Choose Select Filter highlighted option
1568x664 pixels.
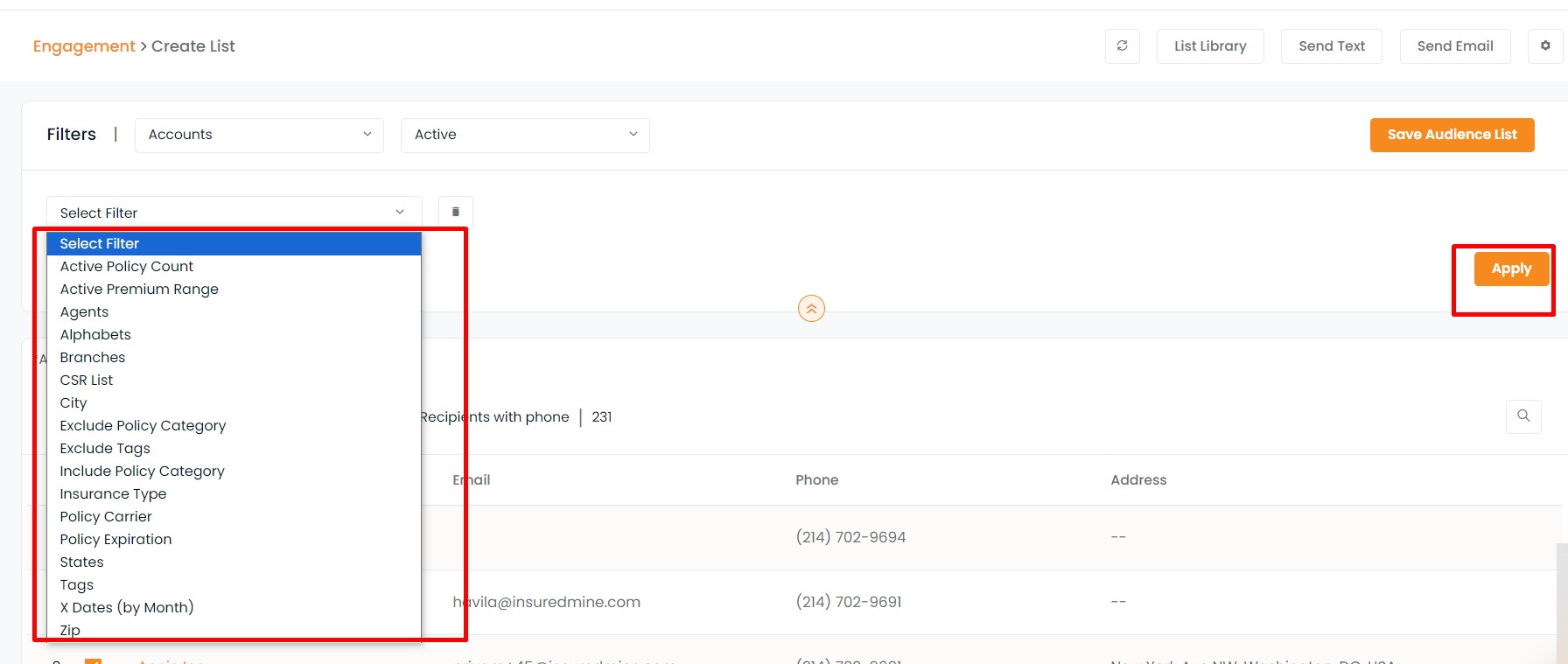pyautogui.click(x=234, y=244)
